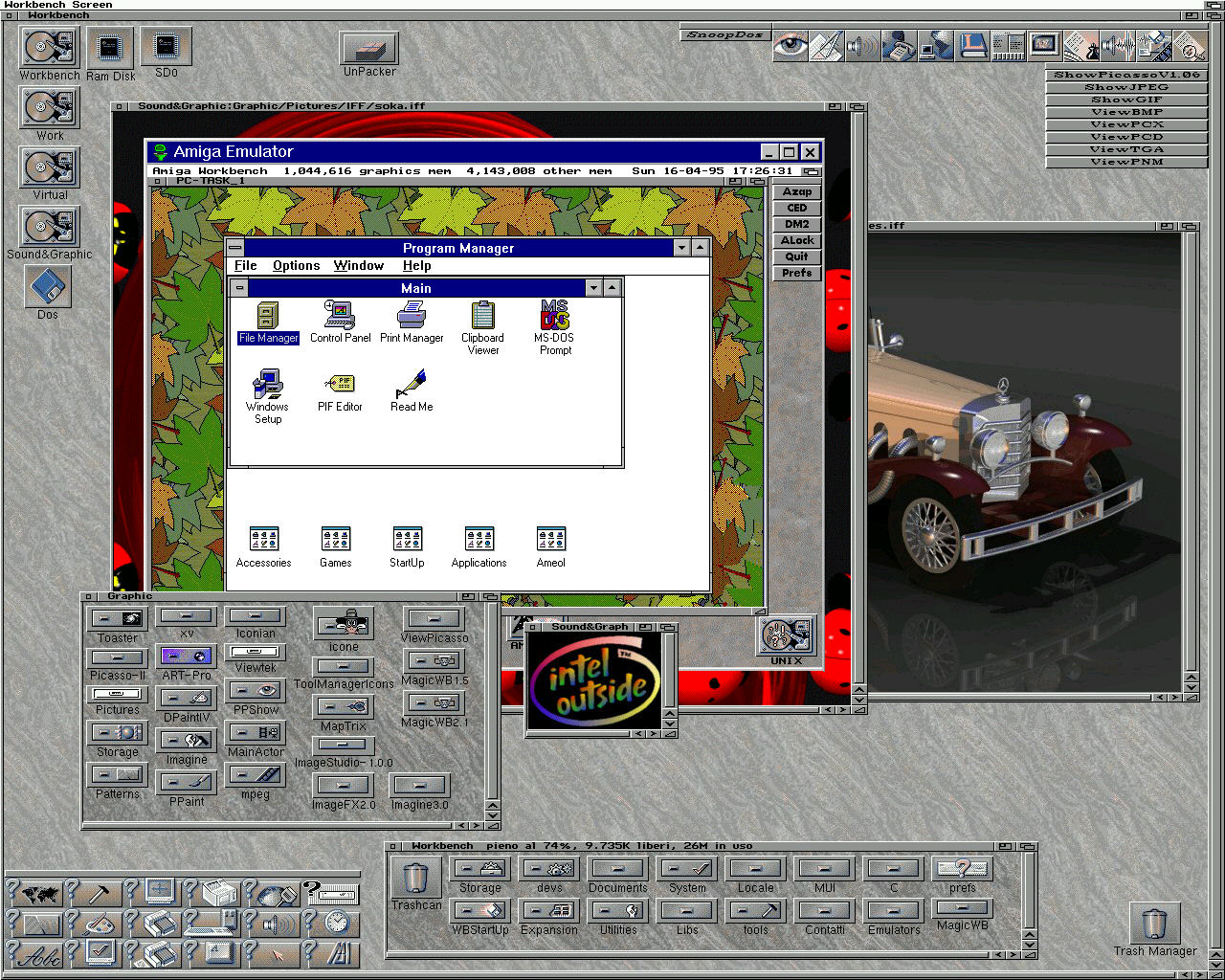Open File Manager in Main group
1225x980 pixels.
tap(268, 323)
